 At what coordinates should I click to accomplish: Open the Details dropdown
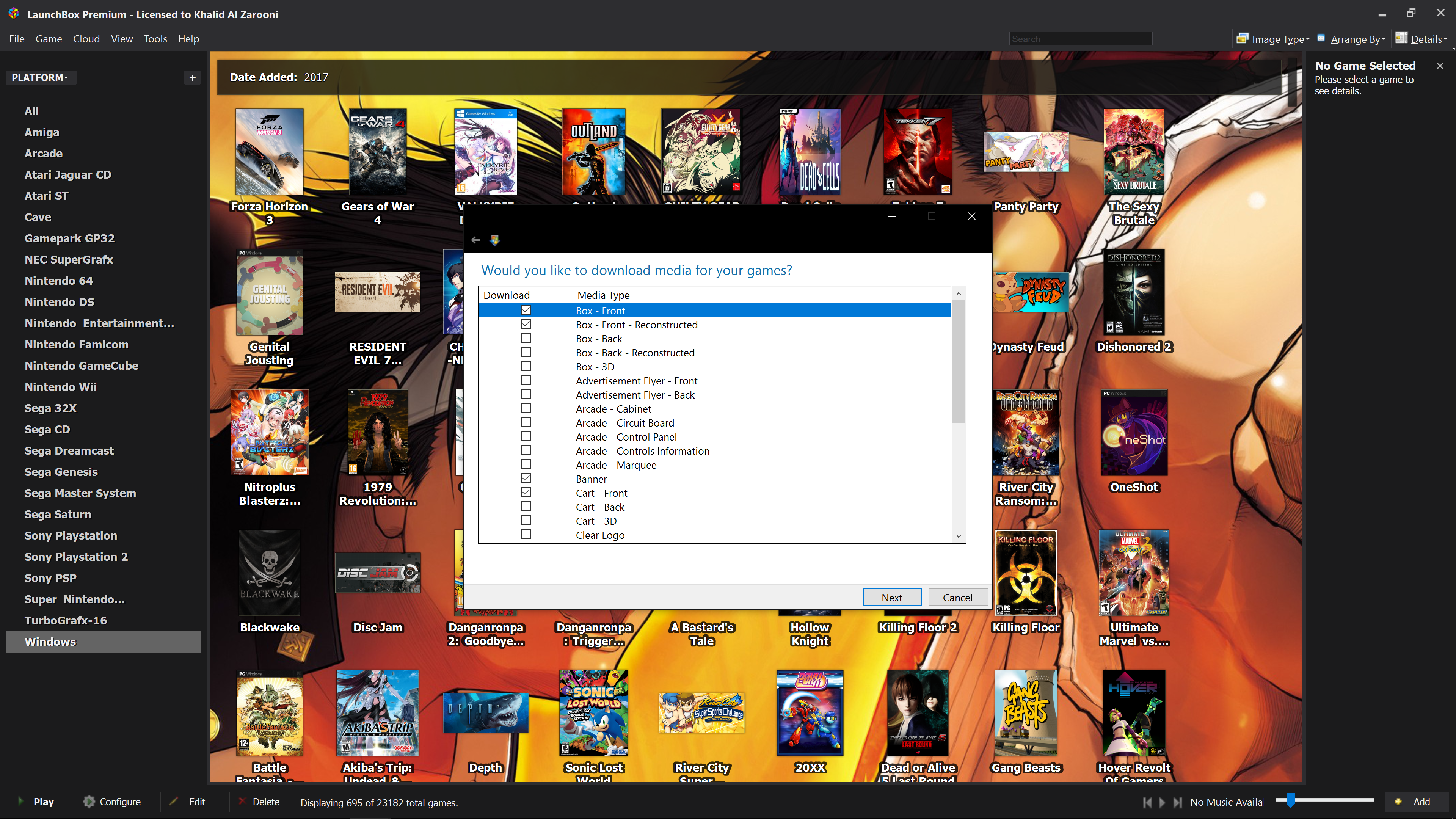[x=1421, y=39]
